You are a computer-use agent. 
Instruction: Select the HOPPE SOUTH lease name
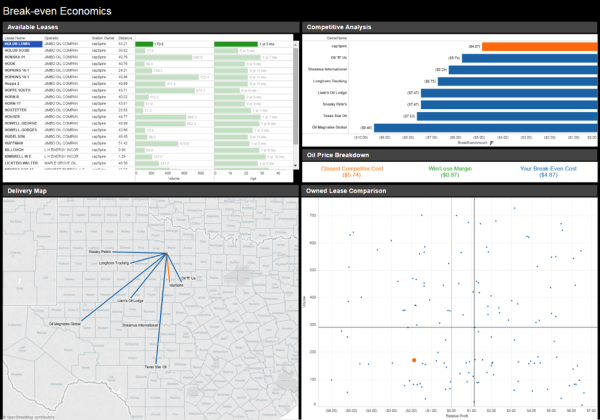click(18, 90)
